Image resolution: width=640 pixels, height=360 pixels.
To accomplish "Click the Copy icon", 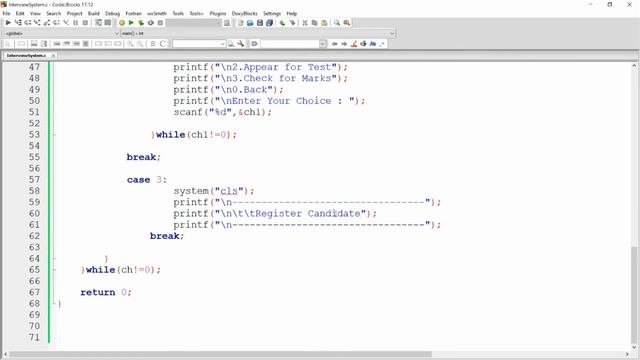I will click(x=314, y=23).
